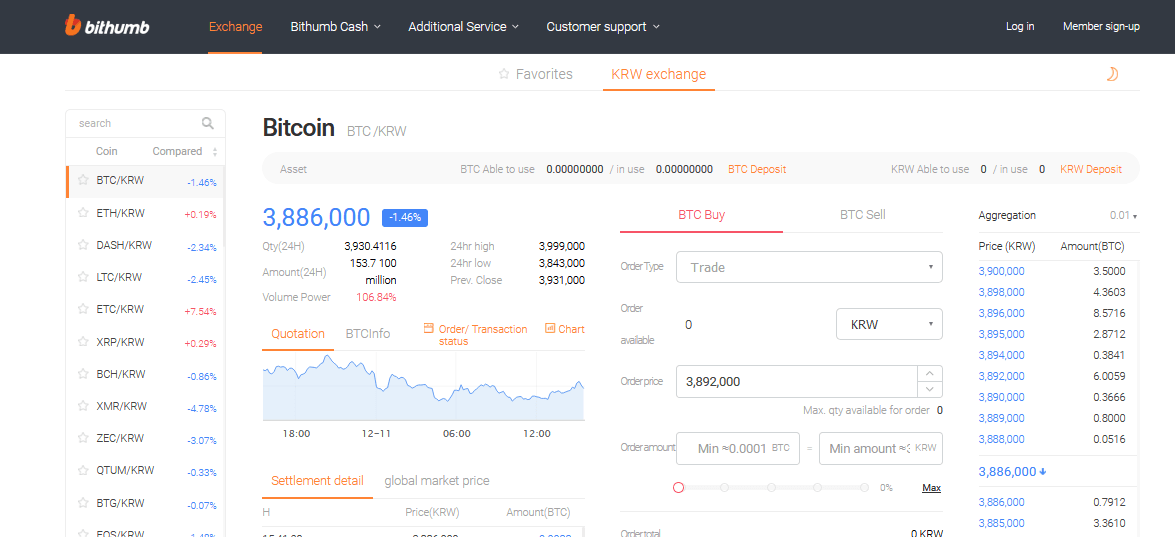Click the 3,900,000 order book price
This screenshot has height=537, width=1175.
[1001, 271]
